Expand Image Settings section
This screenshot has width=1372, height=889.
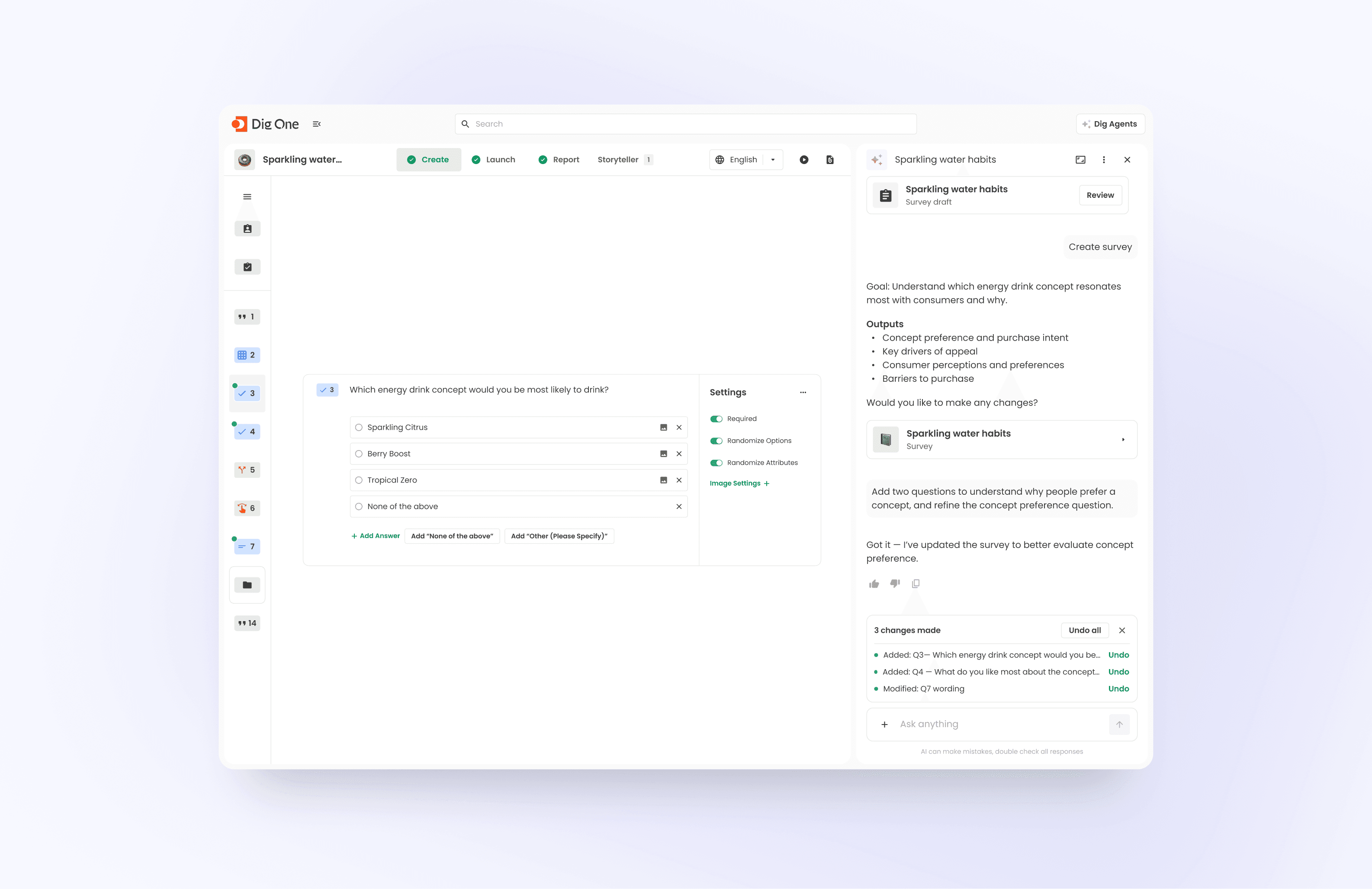point(739,484)
